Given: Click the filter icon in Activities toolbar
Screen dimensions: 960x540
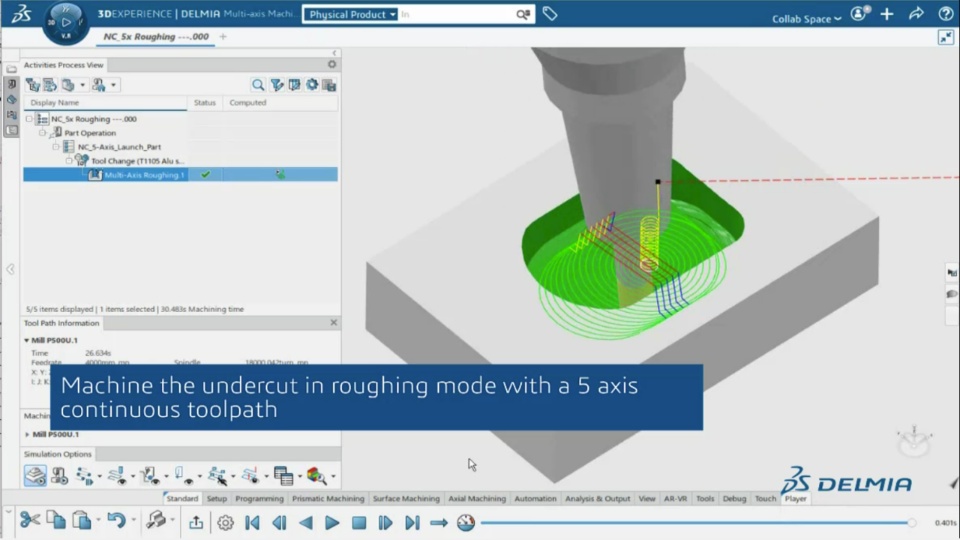Looking at the screenshot, I should click(277, 84).
